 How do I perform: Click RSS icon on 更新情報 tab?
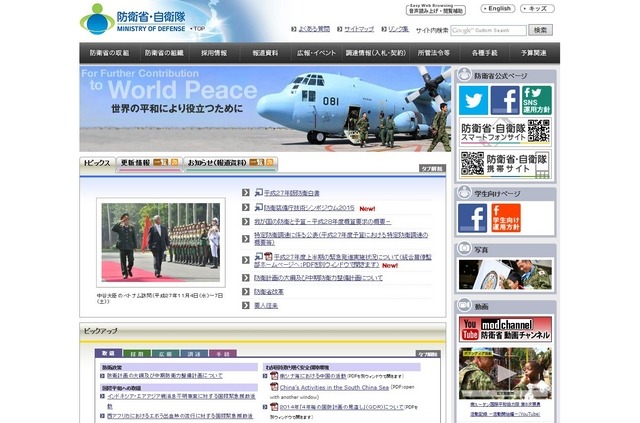click(174, 163)
